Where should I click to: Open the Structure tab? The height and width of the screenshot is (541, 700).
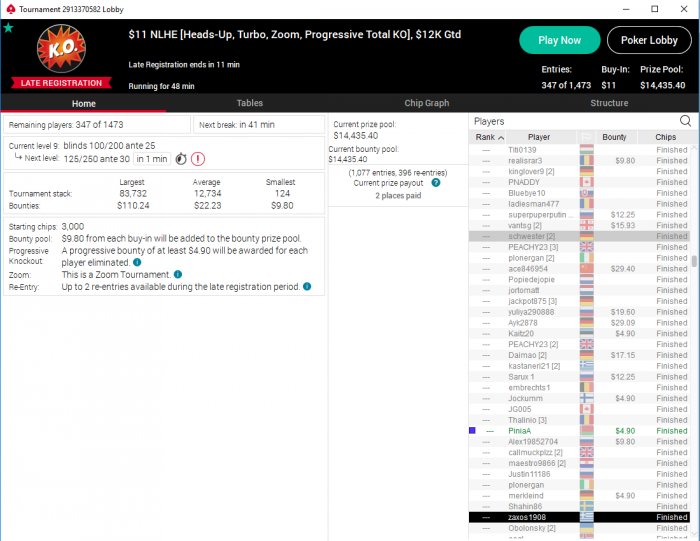click(609, 103)
